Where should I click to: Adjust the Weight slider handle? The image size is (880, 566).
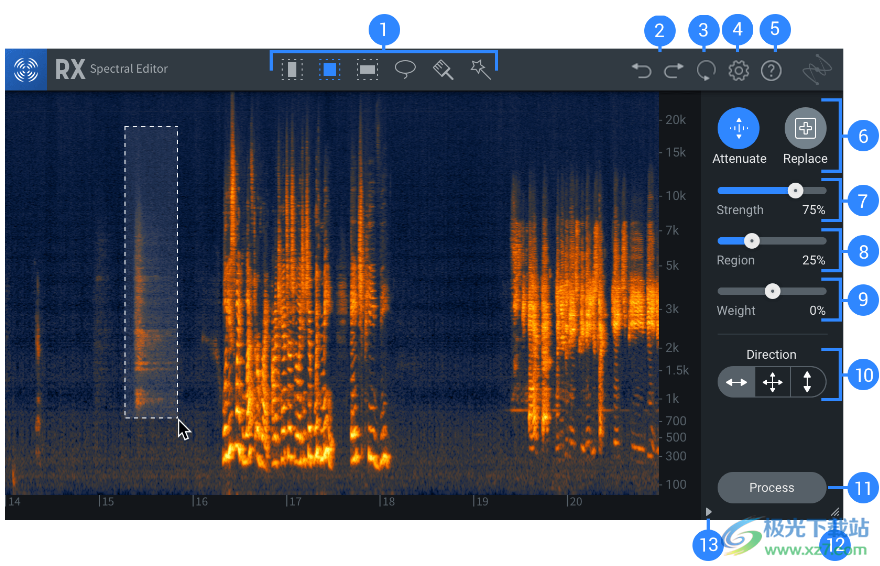point(773,291)
